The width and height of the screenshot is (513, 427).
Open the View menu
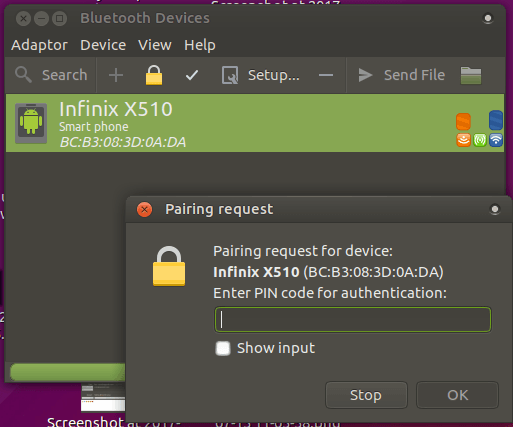(x=155, y=45)
